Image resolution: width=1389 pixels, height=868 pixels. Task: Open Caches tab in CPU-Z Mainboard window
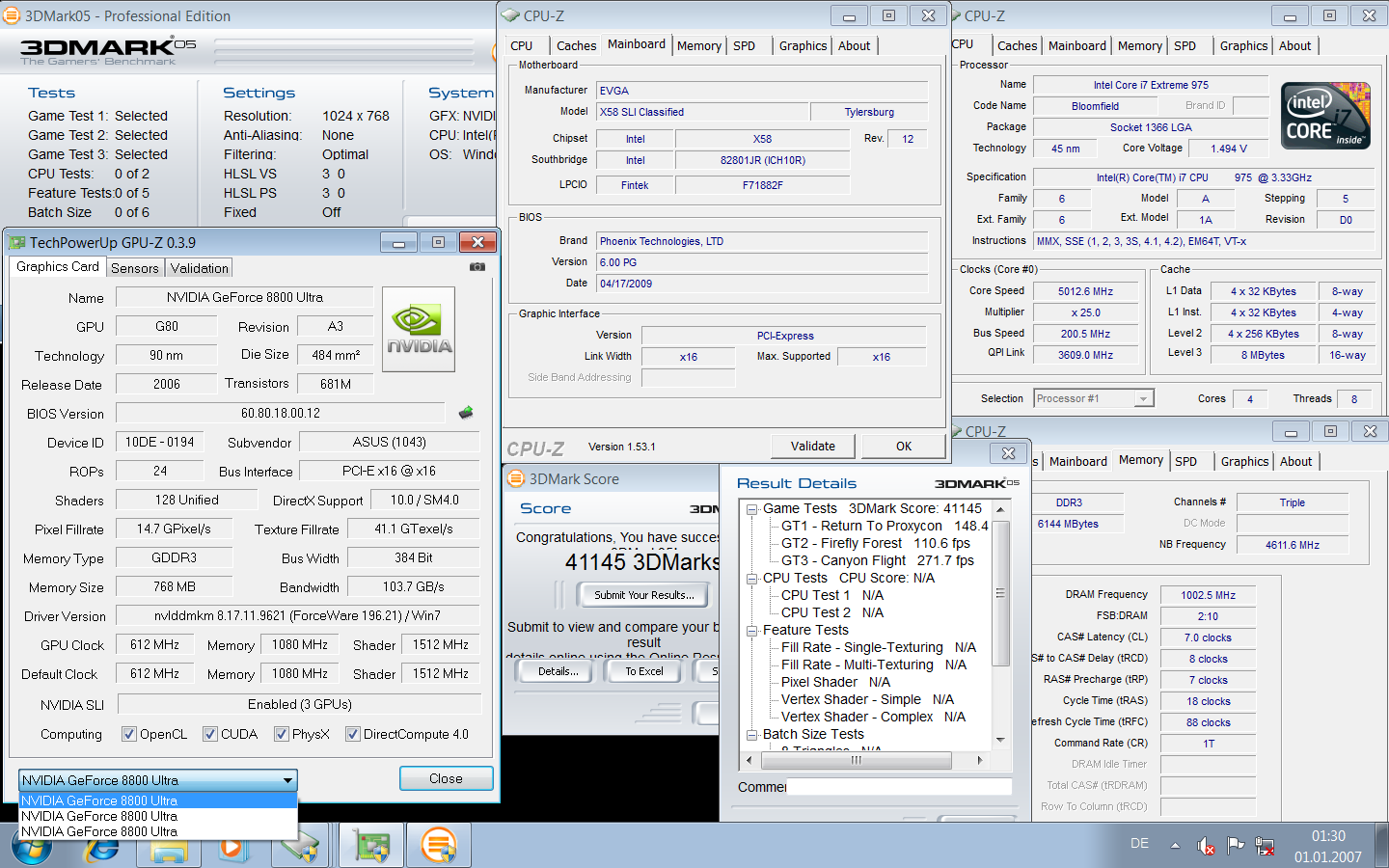pyautogui.click(x=576, y=45)
